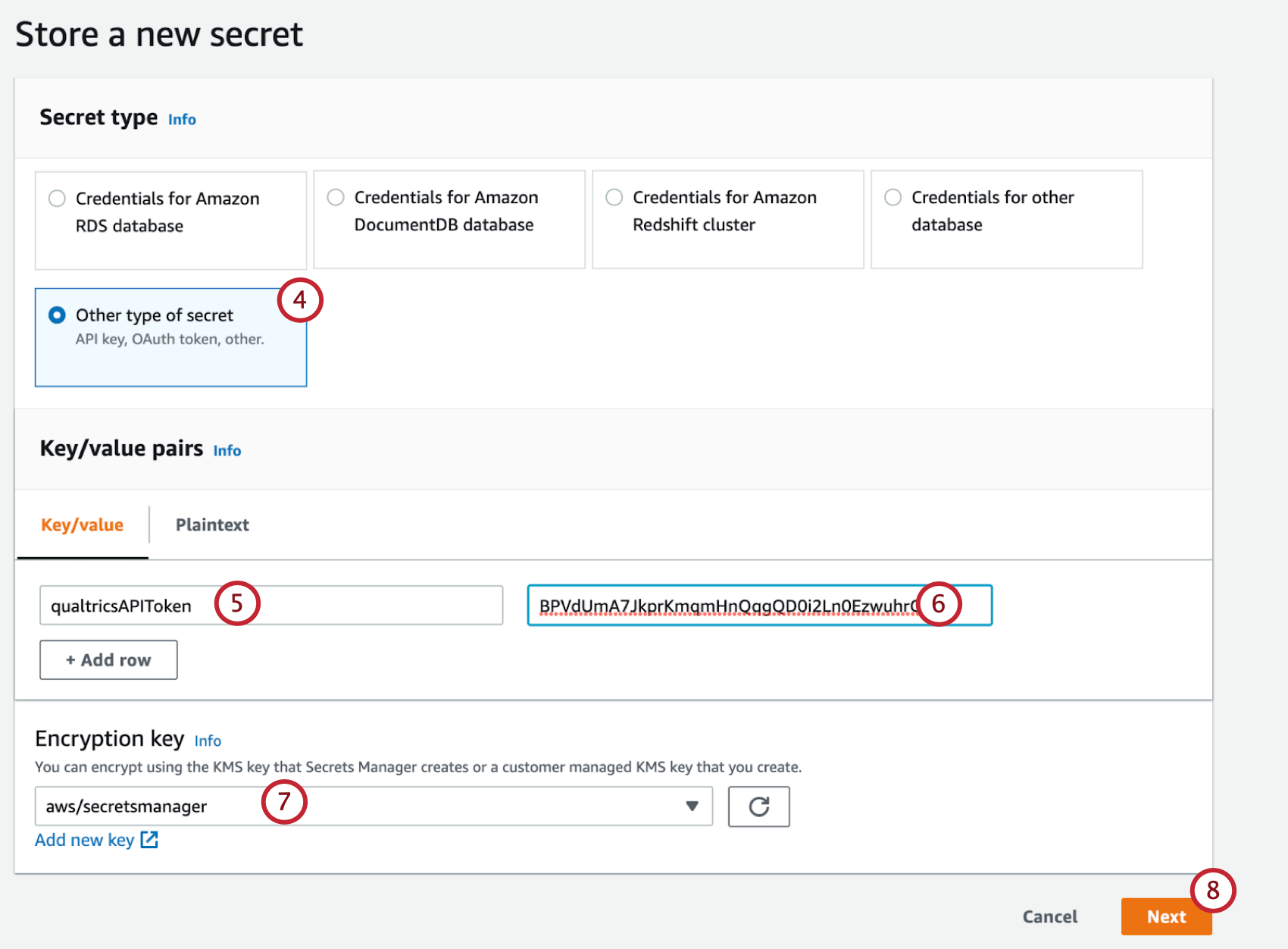
Task: Expand the encryption key dropdown arrow
Action: pos(690,806)
